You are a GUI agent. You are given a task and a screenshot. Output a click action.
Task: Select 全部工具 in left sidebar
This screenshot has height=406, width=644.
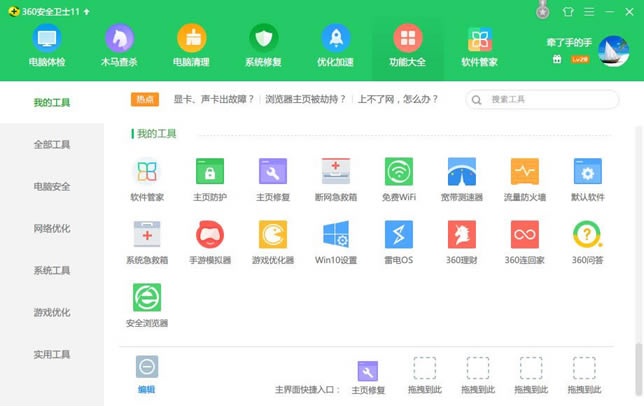52,145
